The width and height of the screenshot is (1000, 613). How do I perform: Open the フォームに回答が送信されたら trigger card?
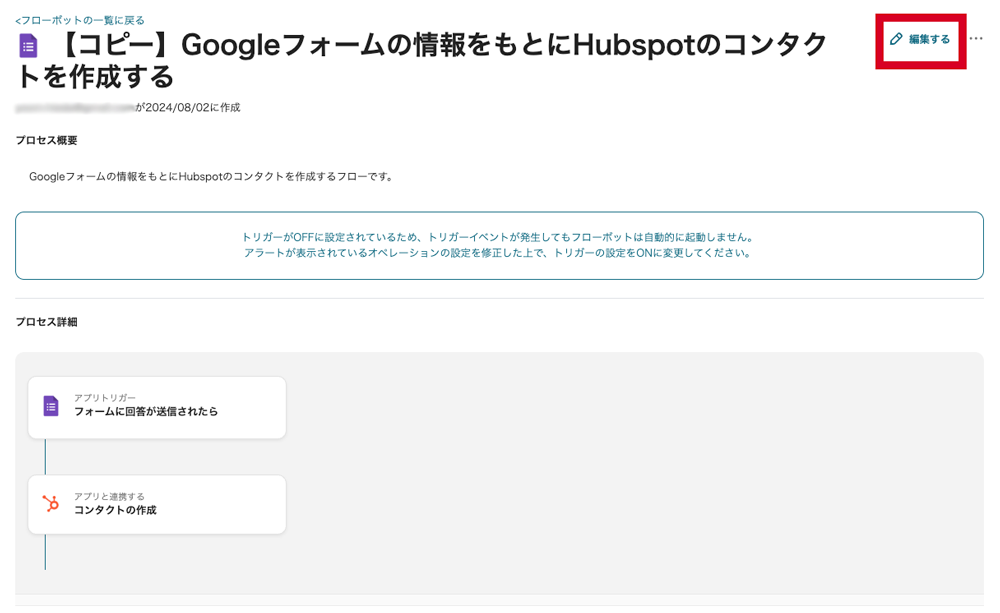click(157, 407)
